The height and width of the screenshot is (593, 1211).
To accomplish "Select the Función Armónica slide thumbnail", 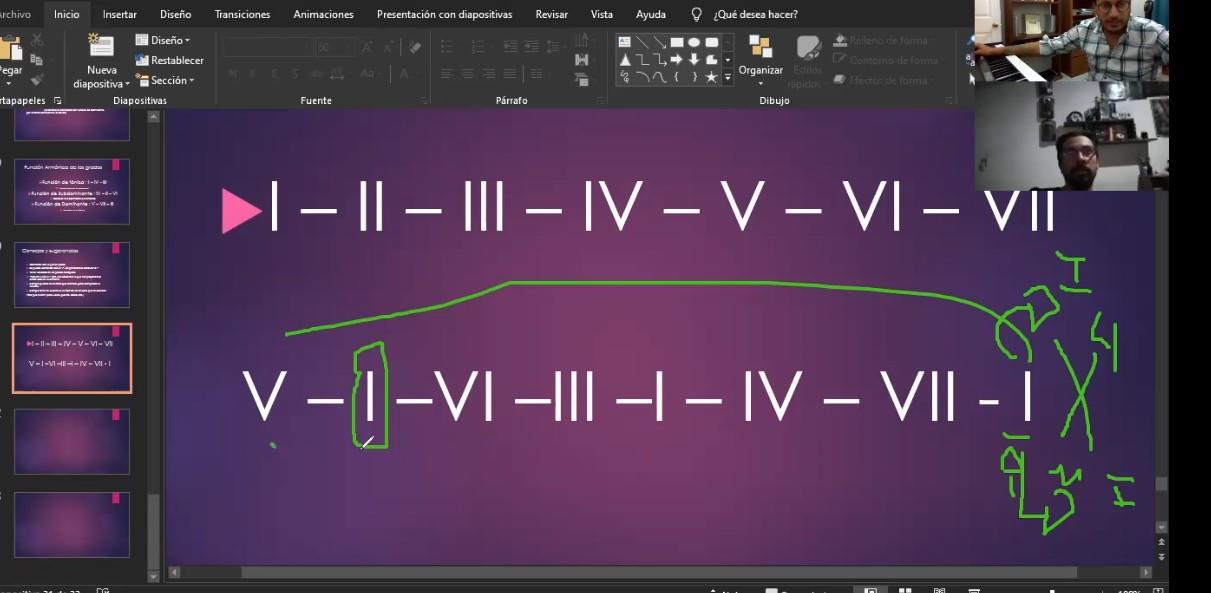I will point(71,191).
